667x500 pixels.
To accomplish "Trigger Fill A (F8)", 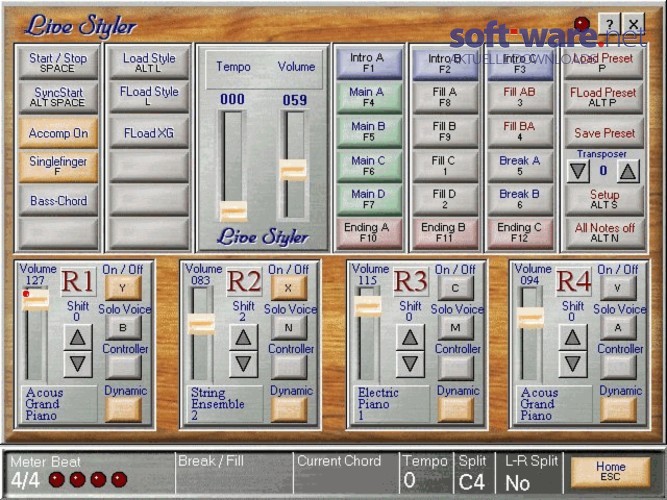I will (445, 97).
